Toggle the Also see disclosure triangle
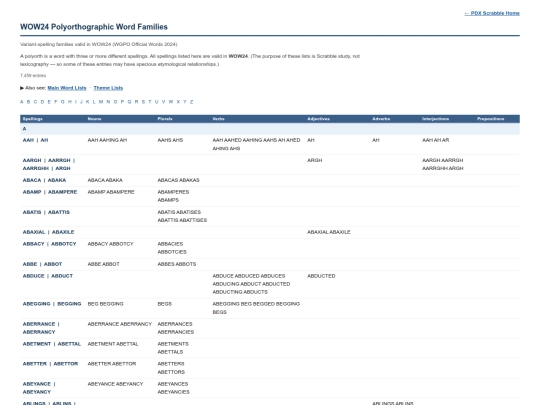Screen dimensions: 540x405 click(x=22, y=88)
